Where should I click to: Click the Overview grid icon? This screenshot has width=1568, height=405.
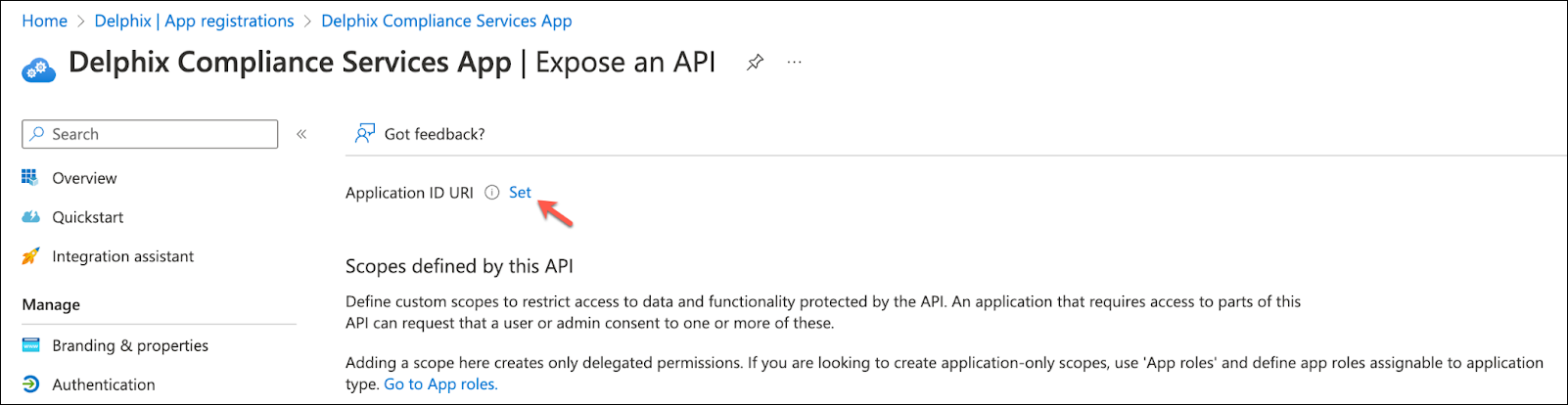[x=30, y=178]
